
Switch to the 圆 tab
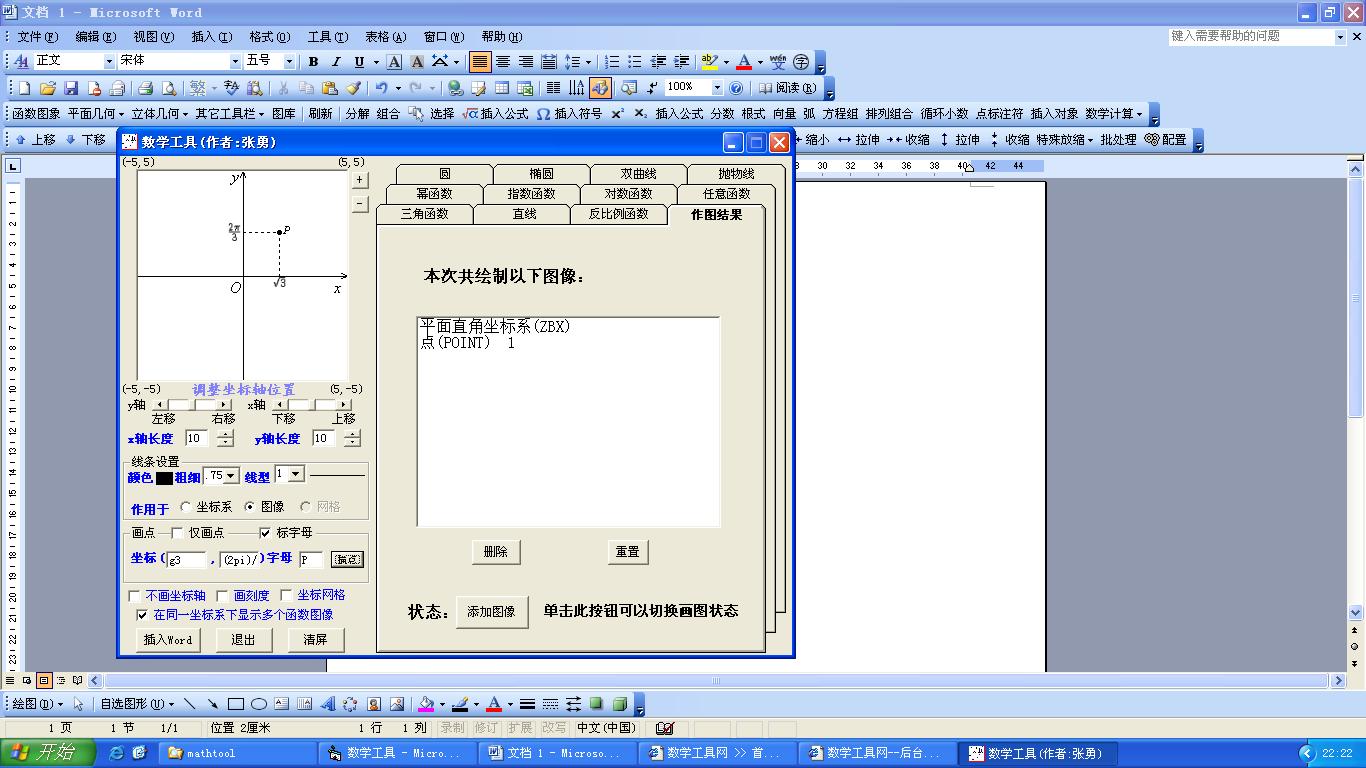tap(444, 174)
